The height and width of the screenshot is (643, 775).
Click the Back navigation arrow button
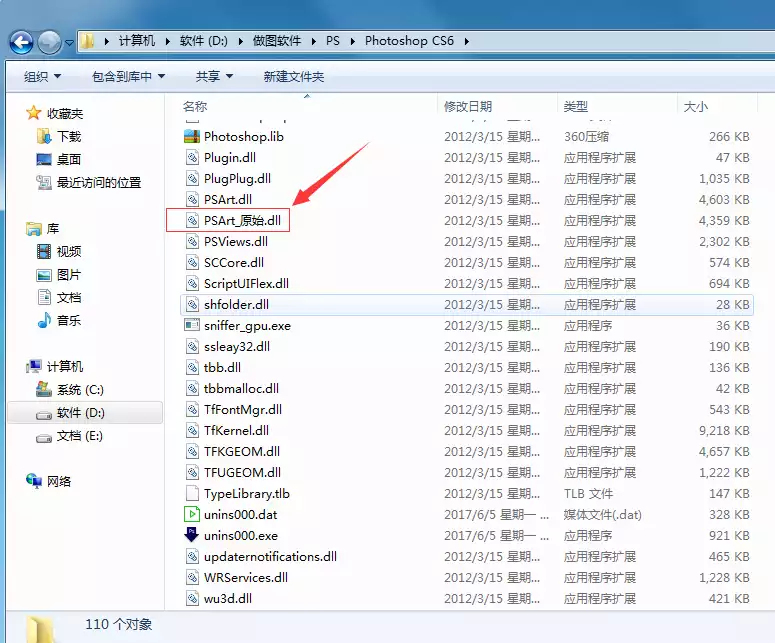pos(21,42)
